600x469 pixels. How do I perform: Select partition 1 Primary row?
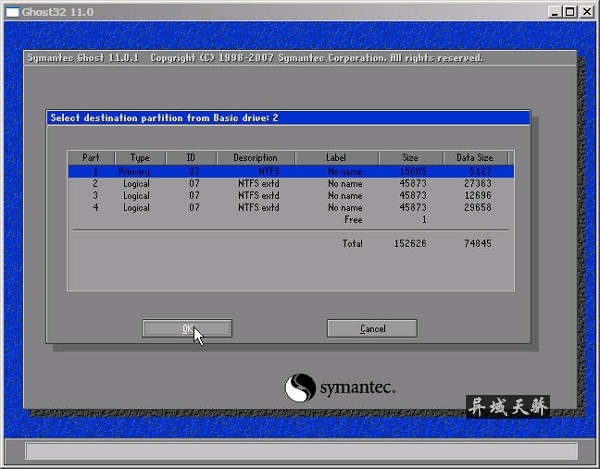click(x=291, y=171)
